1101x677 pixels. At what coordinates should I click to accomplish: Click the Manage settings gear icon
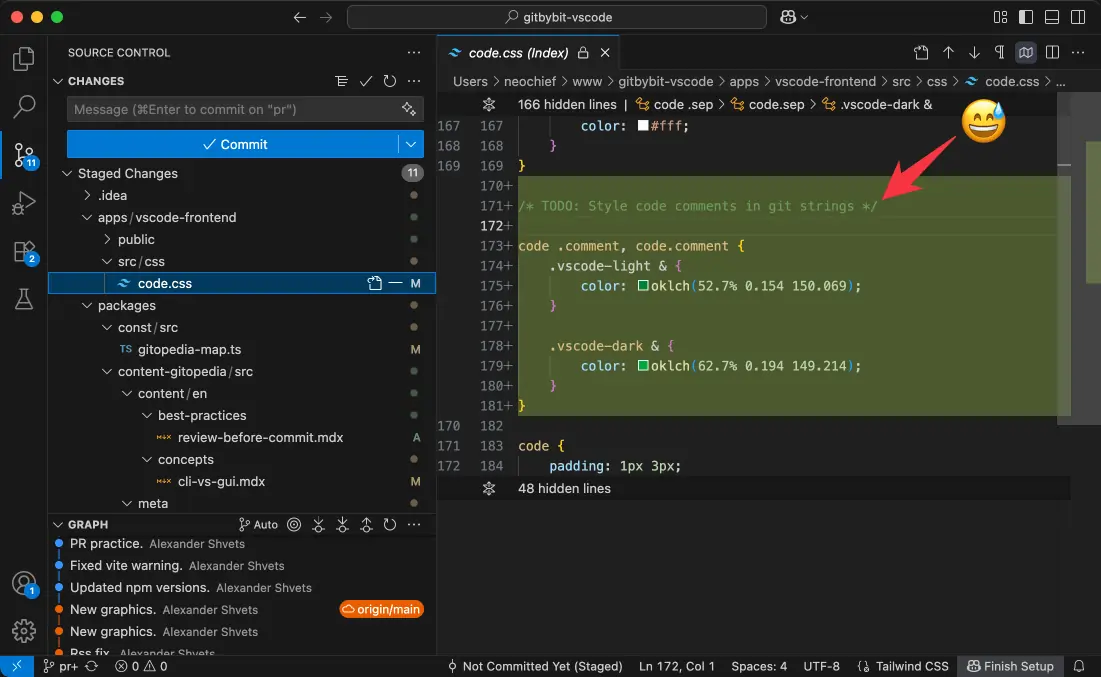click(24, 631)
